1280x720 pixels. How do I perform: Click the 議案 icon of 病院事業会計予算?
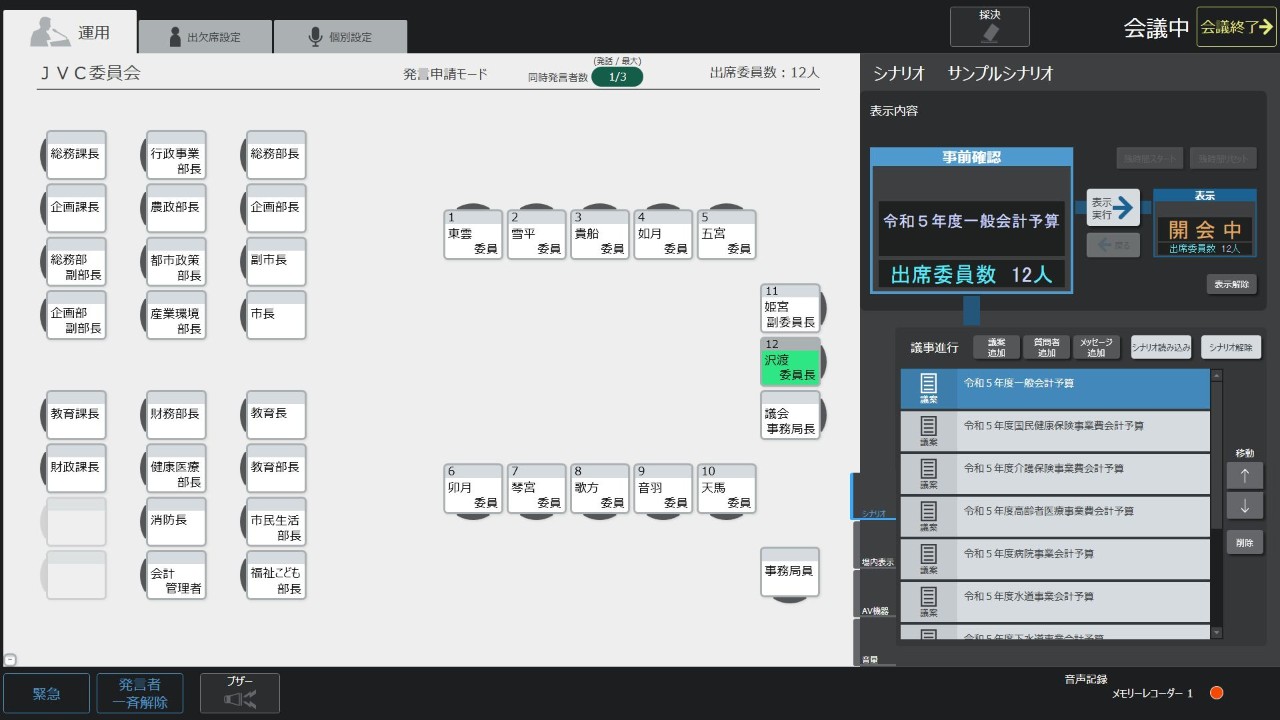929,559
